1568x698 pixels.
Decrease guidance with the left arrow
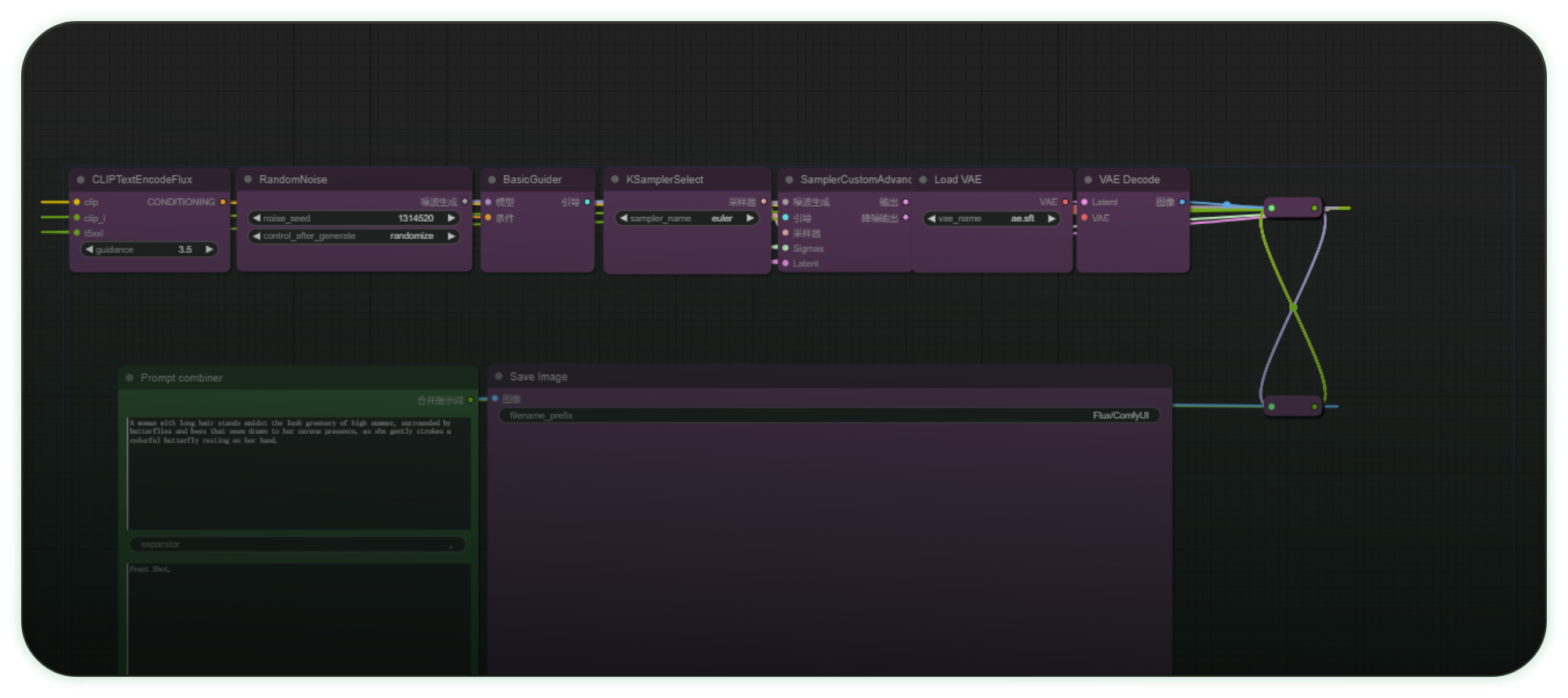point(89,250)
